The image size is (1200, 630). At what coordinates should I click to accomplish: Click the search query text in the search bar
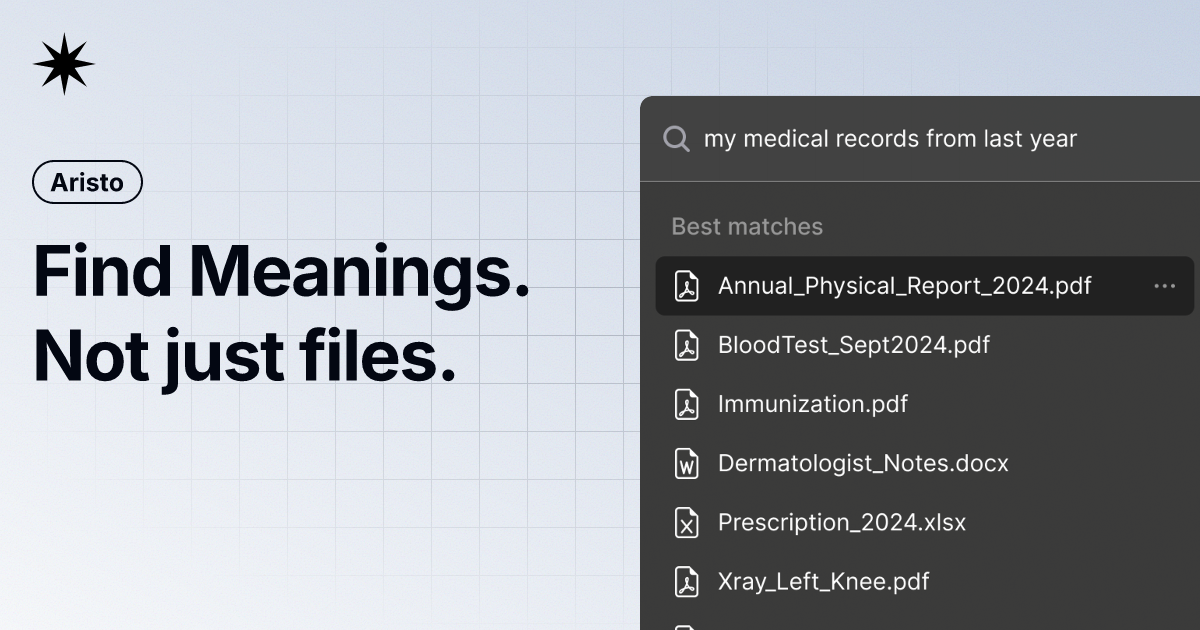[891, 139]
